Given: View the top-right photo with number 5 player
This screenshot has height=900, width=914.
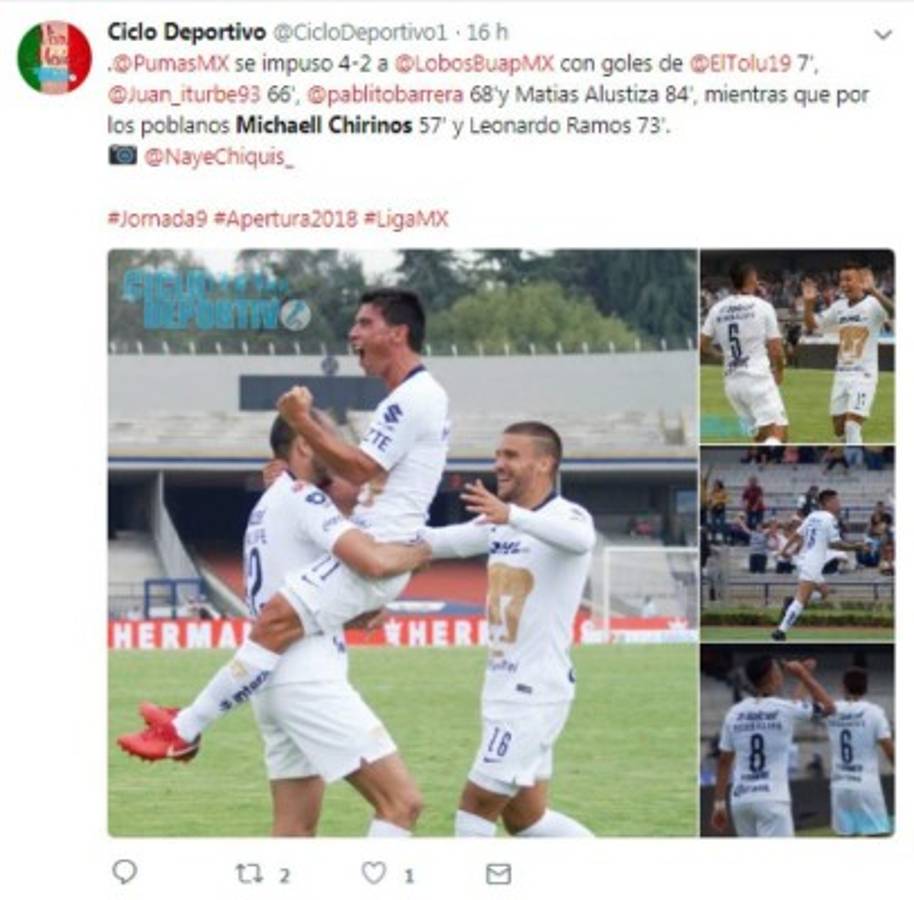Looking at the screenshot, I should pos(797,346).
